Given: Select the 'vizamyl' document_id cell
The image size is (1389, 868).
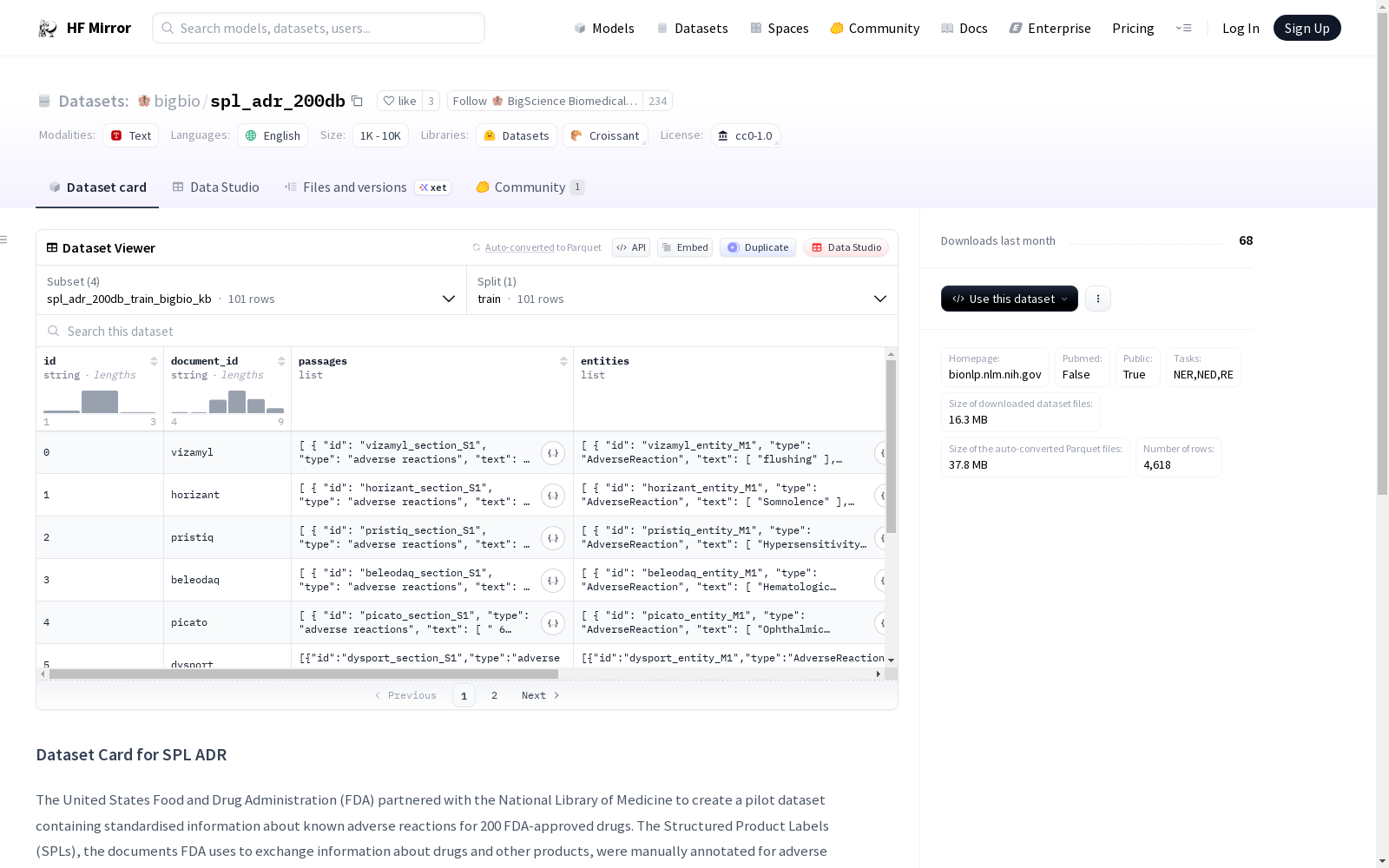Looking at the screenshot, I should tap(227, 452).
